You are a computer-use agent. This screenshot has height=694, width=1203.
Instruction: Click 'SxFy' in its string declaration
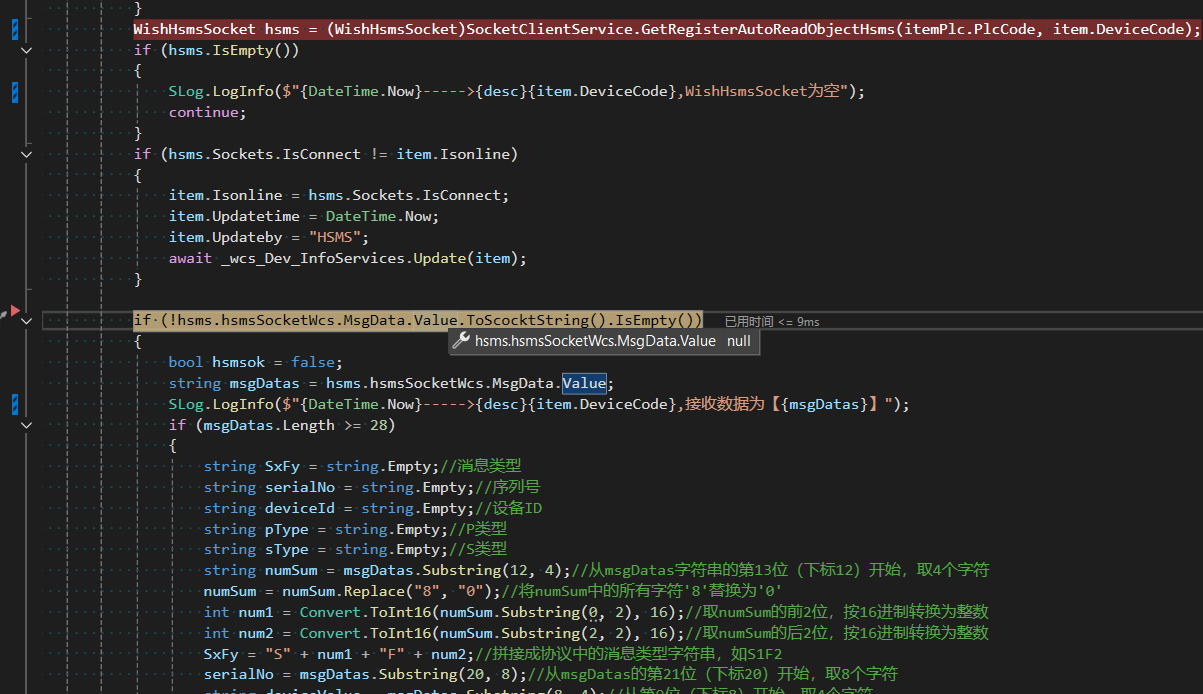[x=282, y=466]
